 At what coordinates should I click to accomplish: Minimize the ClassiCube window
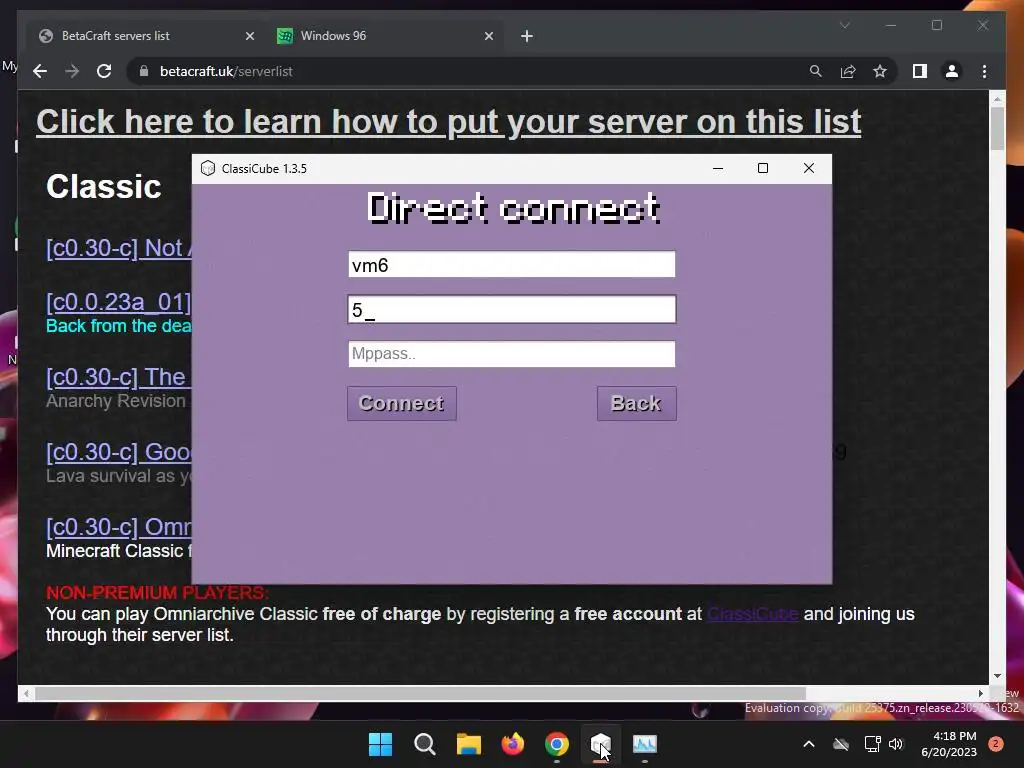(718, 168)
